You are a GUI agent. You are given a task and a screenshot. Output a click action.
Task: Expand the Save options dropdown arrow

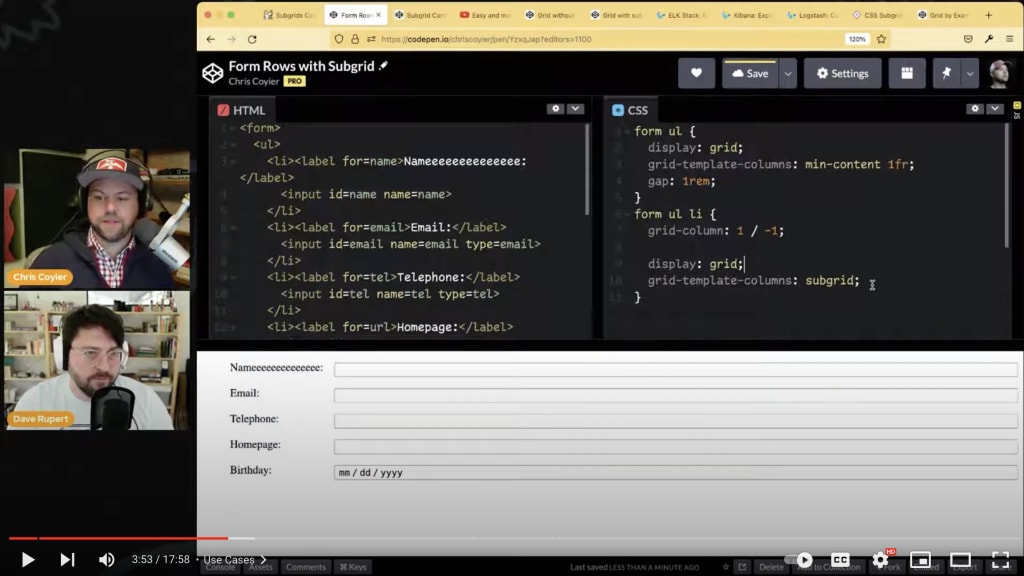788,73
